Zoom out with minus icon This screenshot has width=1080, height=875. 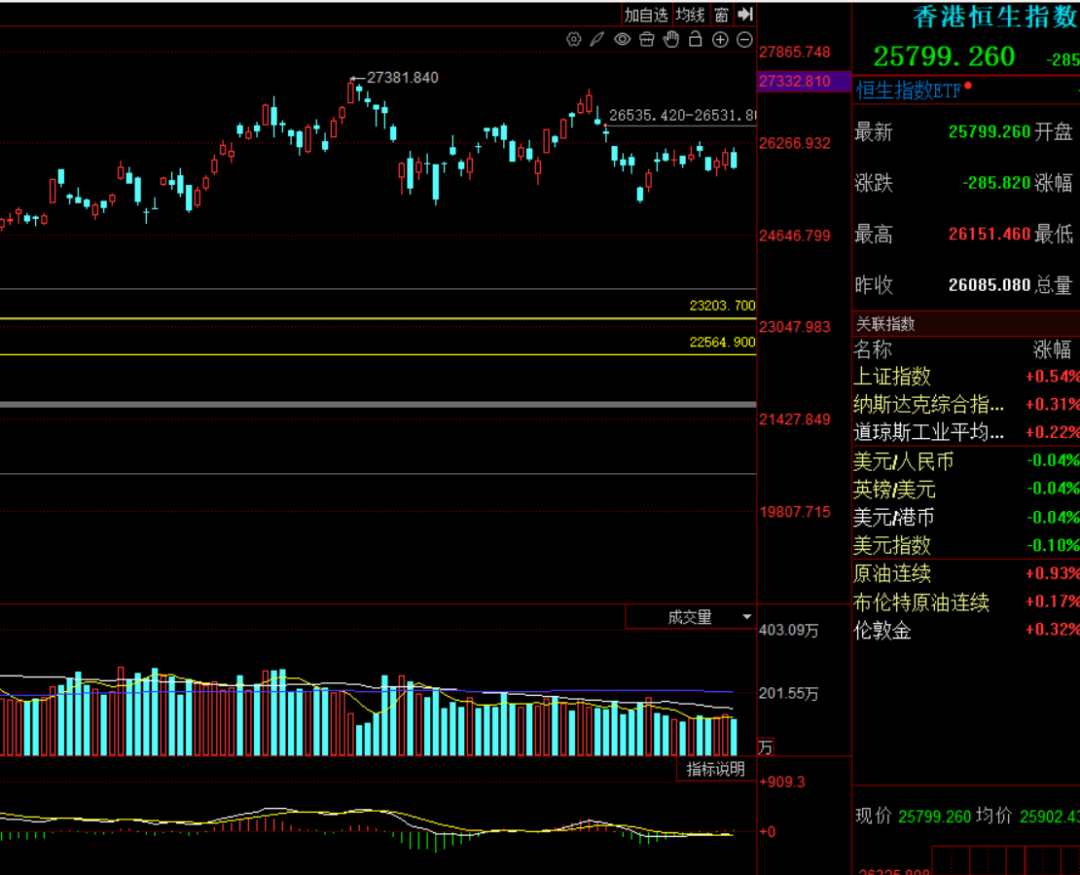744,39
